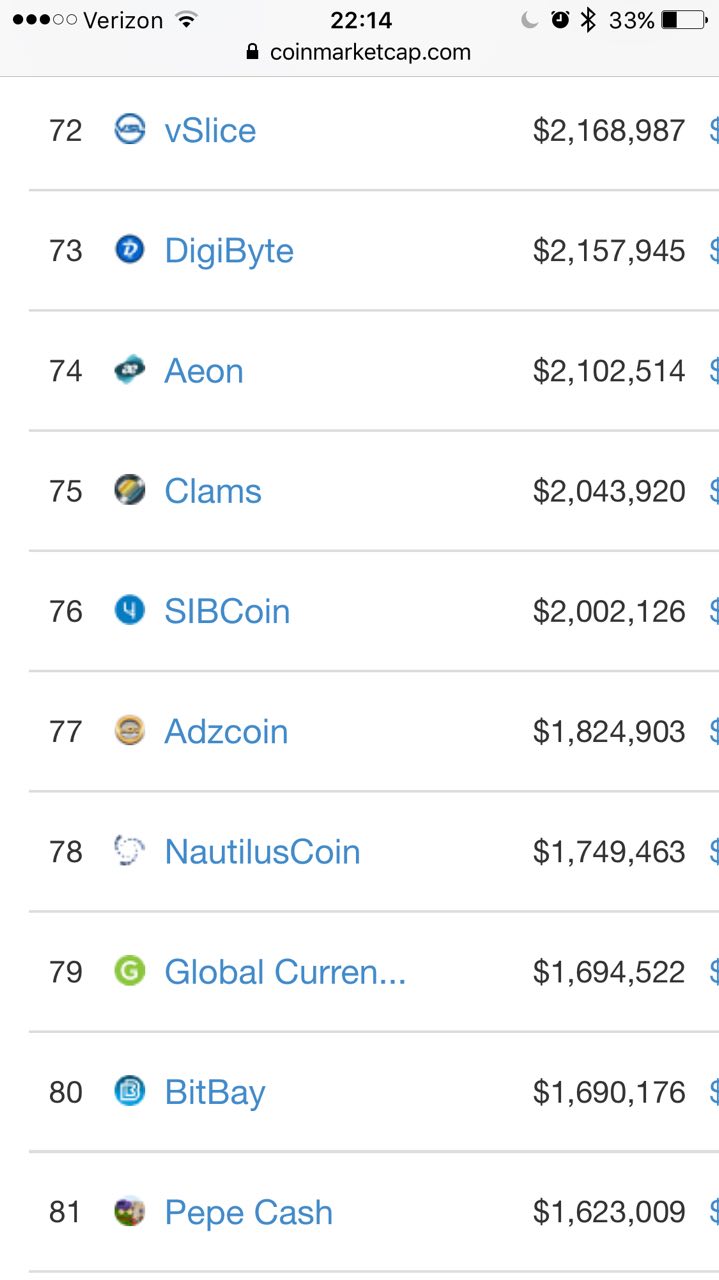Screen dimensions: 719x1280
Task: Select the NautilusCoin swirl icon
Action: [130, 851]
